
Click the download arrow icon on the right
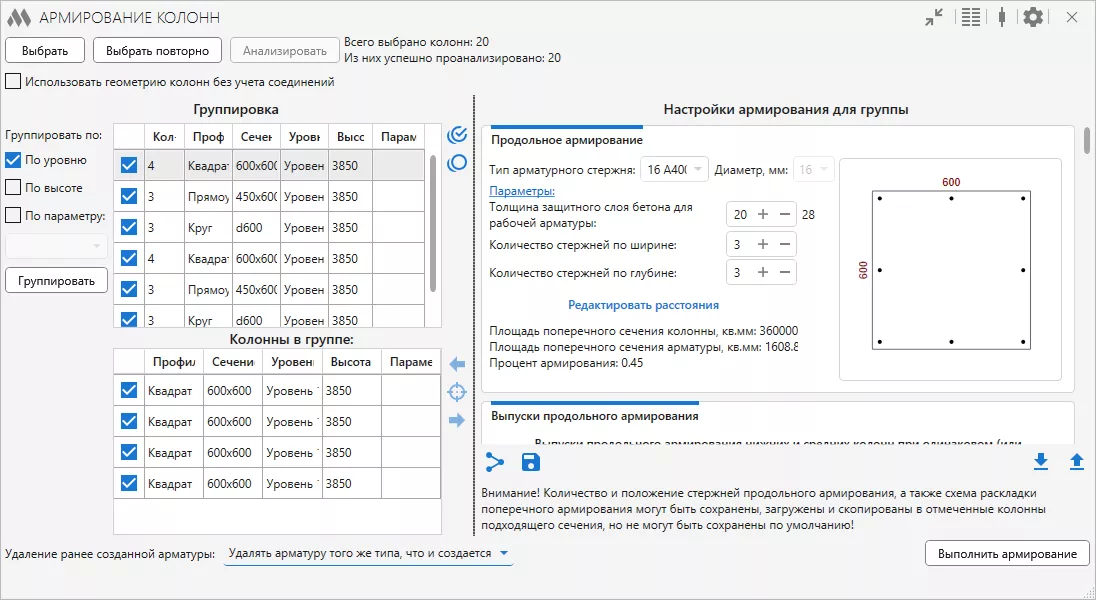click(x=1042, y=462)
